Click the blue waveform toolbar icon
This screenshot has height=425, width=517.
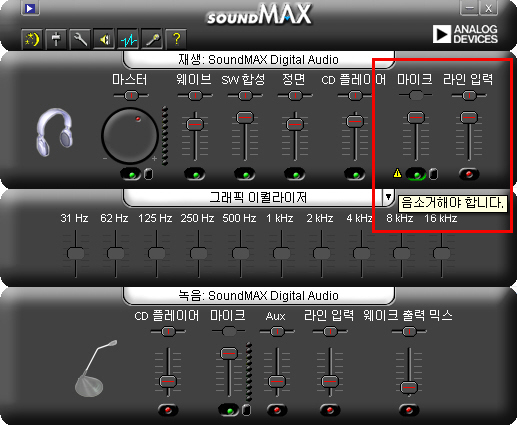click(x=128, y=39)
